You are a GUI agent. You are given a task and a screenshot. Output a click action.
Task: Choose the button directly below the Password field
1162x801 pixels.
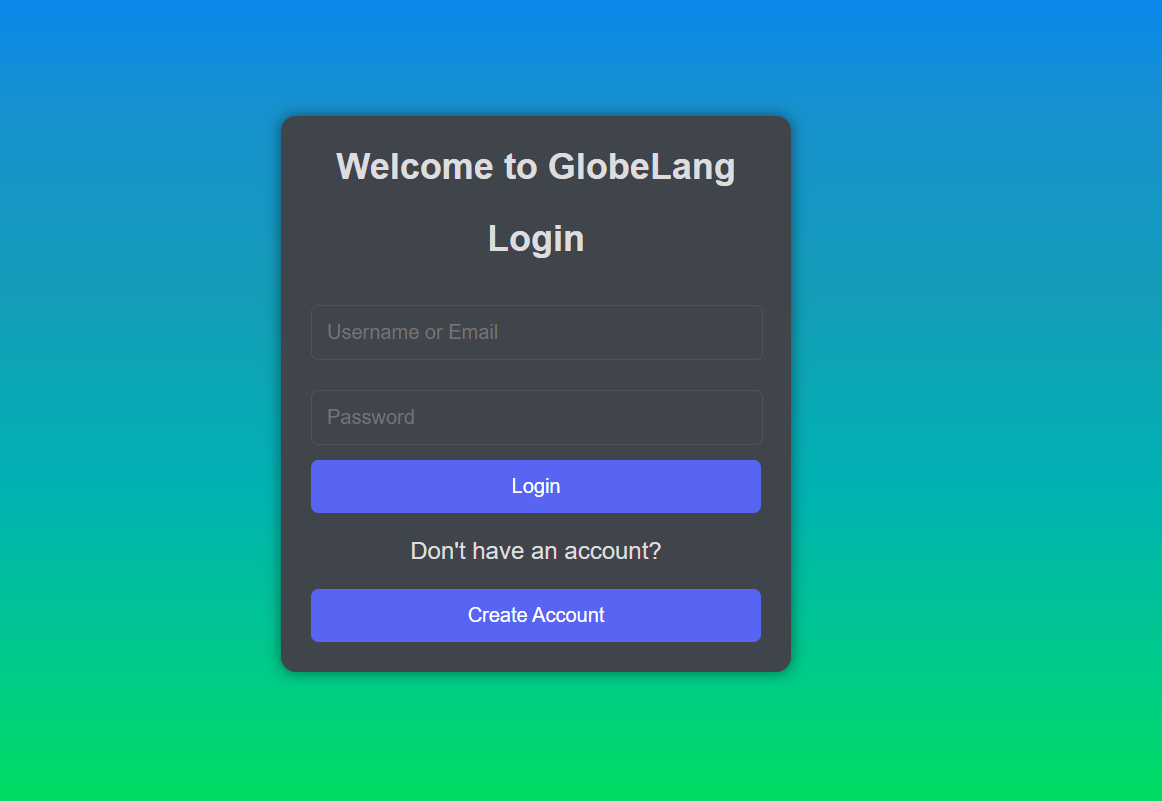click(536, 486)
